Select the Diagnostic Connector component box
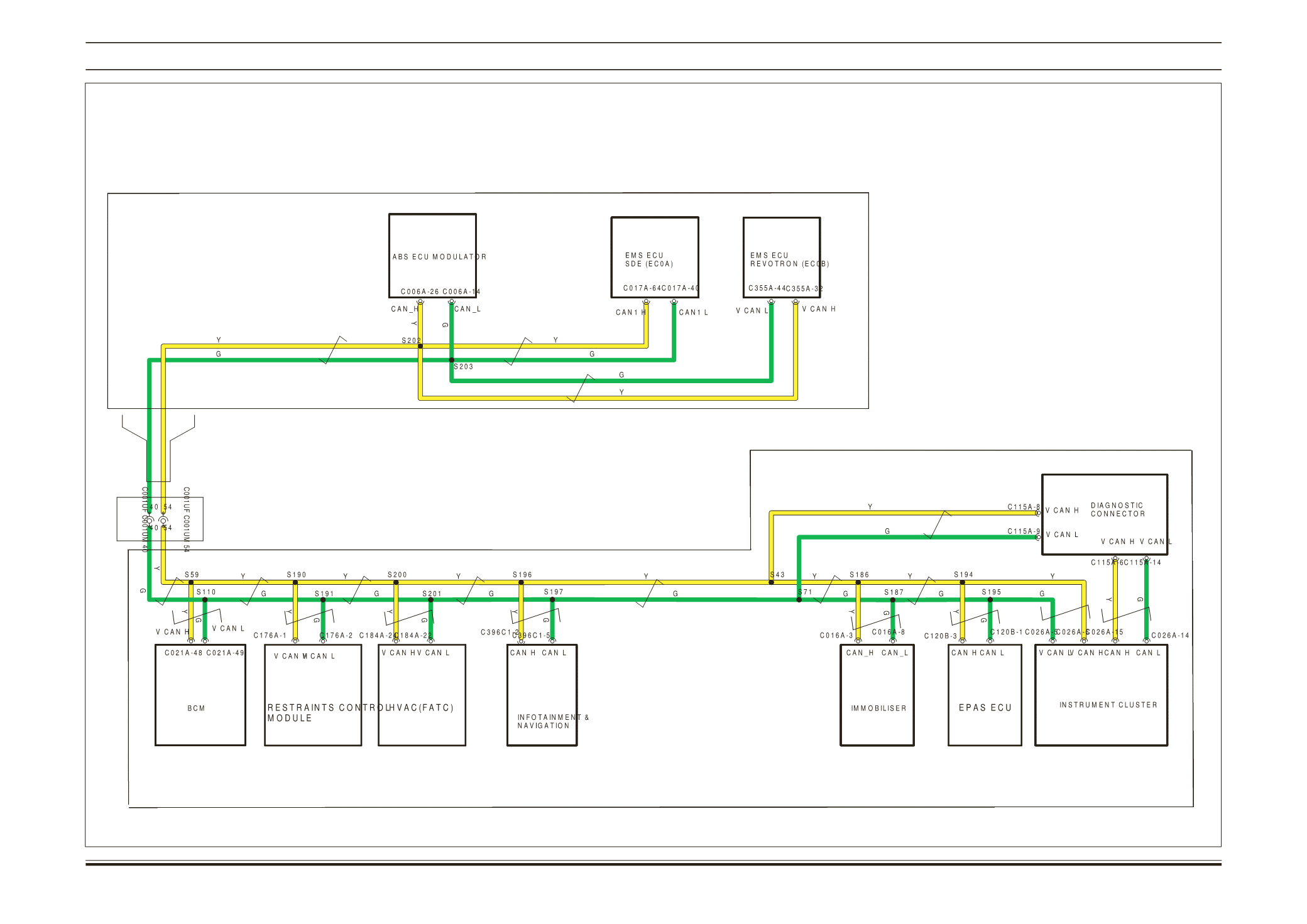 [1104, 514]
